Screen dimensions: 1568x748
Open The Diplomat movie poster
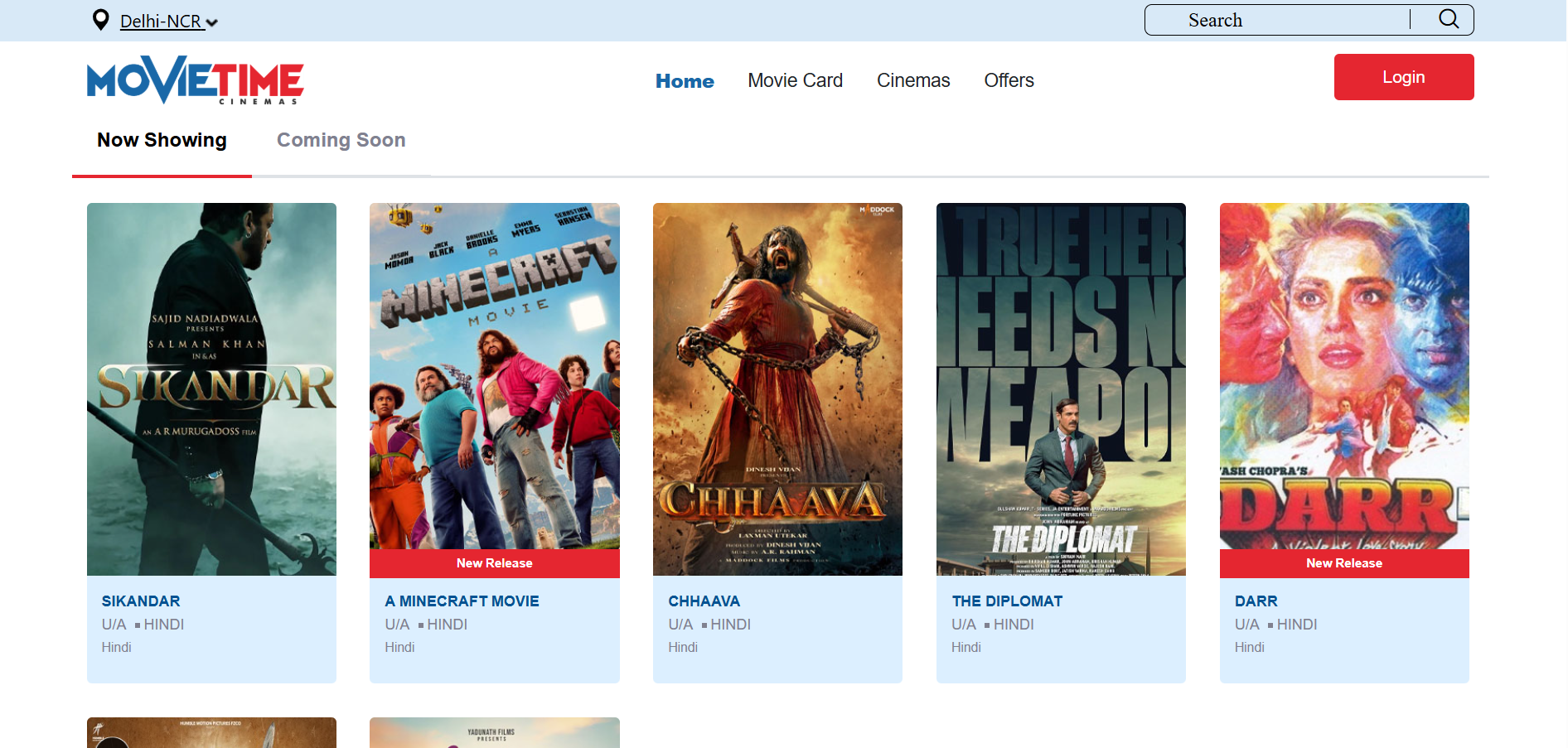pos(1061,389)
